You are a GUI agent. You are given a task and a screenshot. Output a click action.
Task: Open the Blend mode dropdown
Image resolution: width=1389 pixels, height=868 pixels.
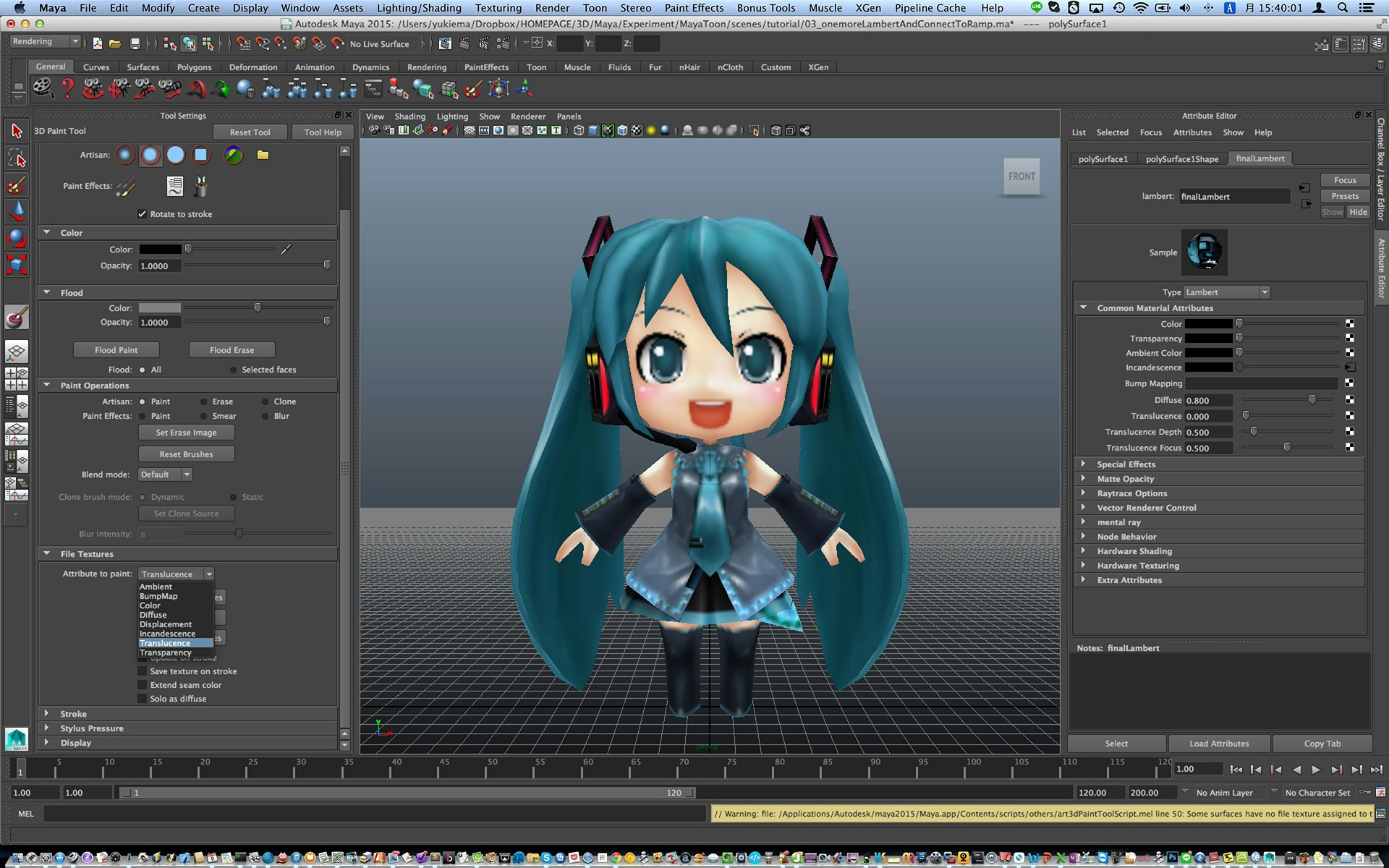coord(166,475)
